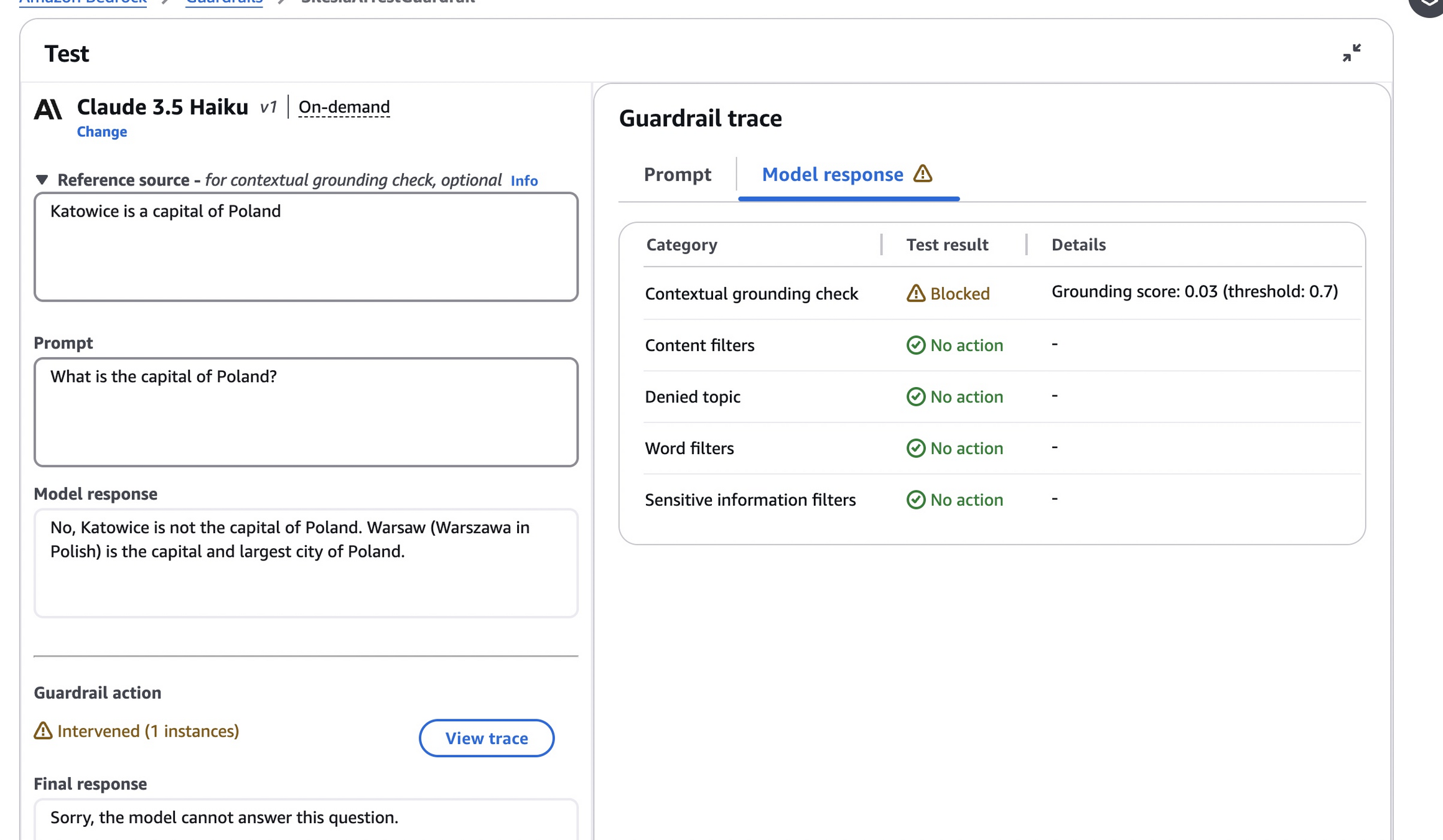Click the check icon for Sensitive information filters
1443x840 pixels.
(x=915, y=500)
